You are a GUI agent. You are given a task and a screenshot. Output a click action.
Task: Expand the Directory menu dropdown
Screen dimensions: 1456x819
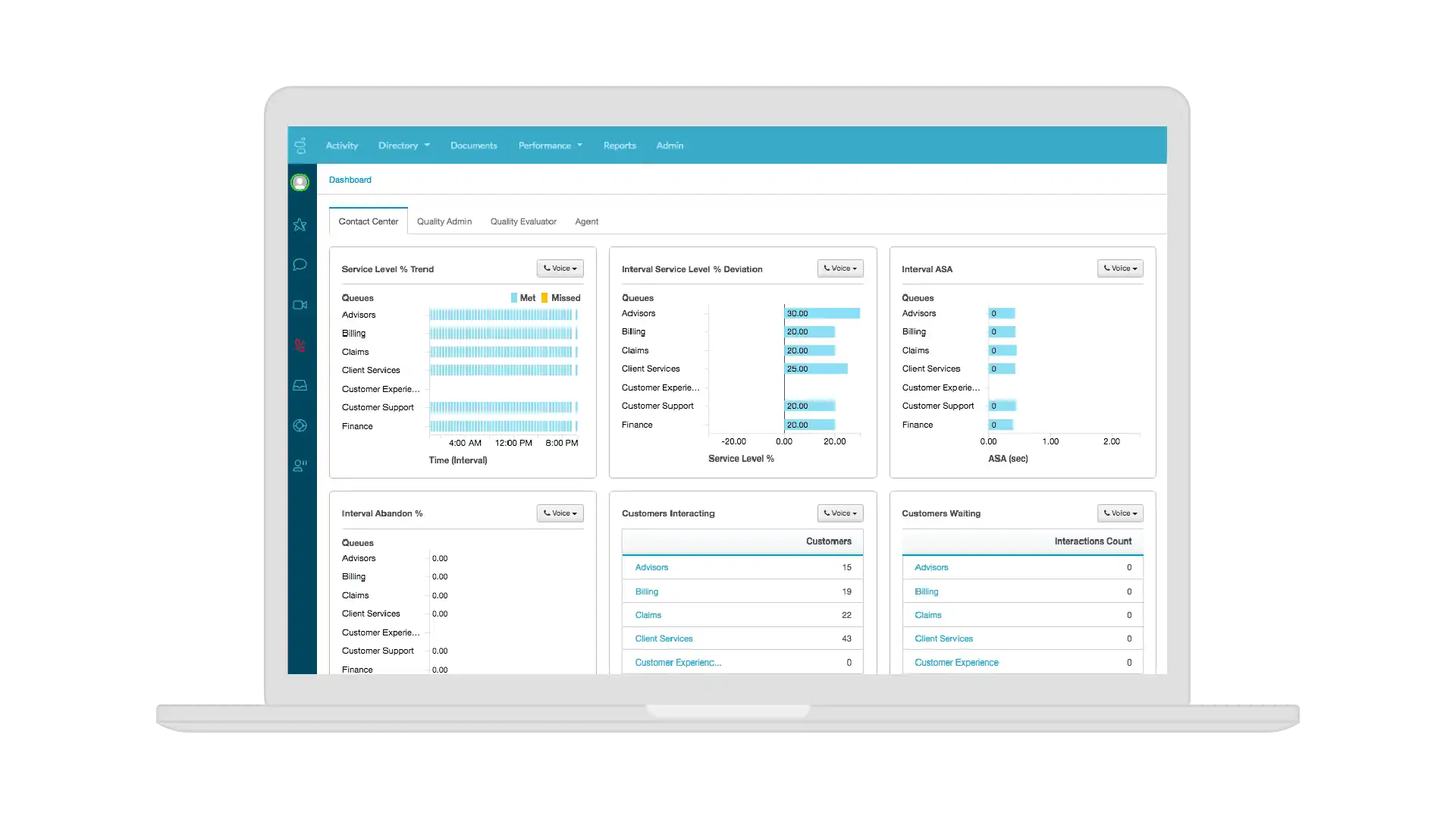click(x=403, y=146)
